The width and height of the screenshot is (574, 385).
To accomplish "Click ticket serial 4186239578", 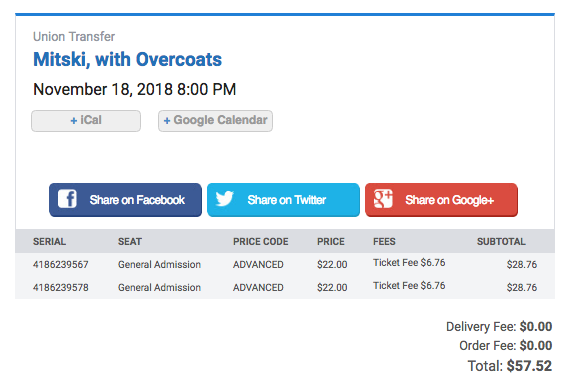I will pos(61,288).
